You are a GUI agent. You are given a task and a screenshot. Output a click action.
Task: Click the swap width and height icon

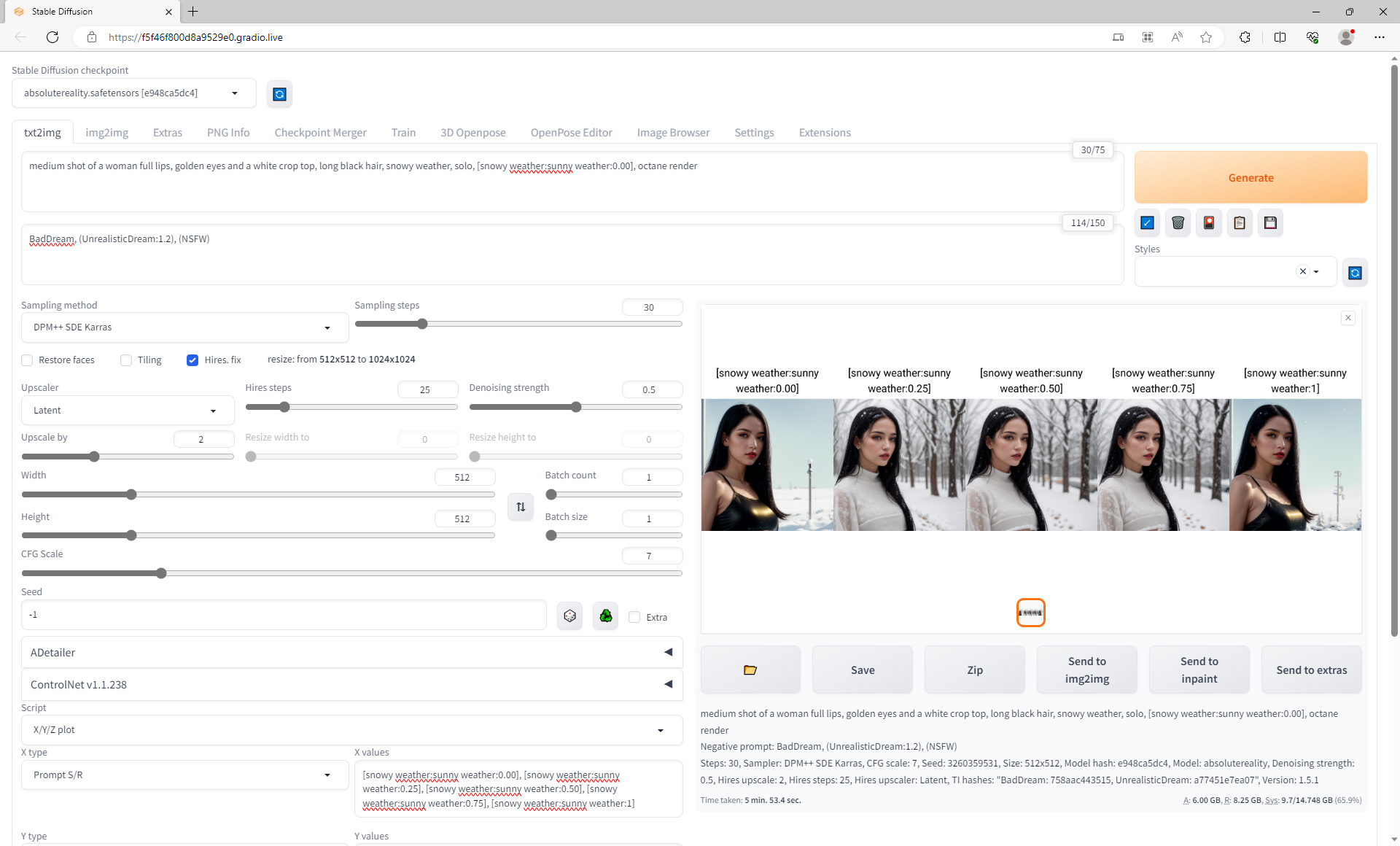click(521, 507)
